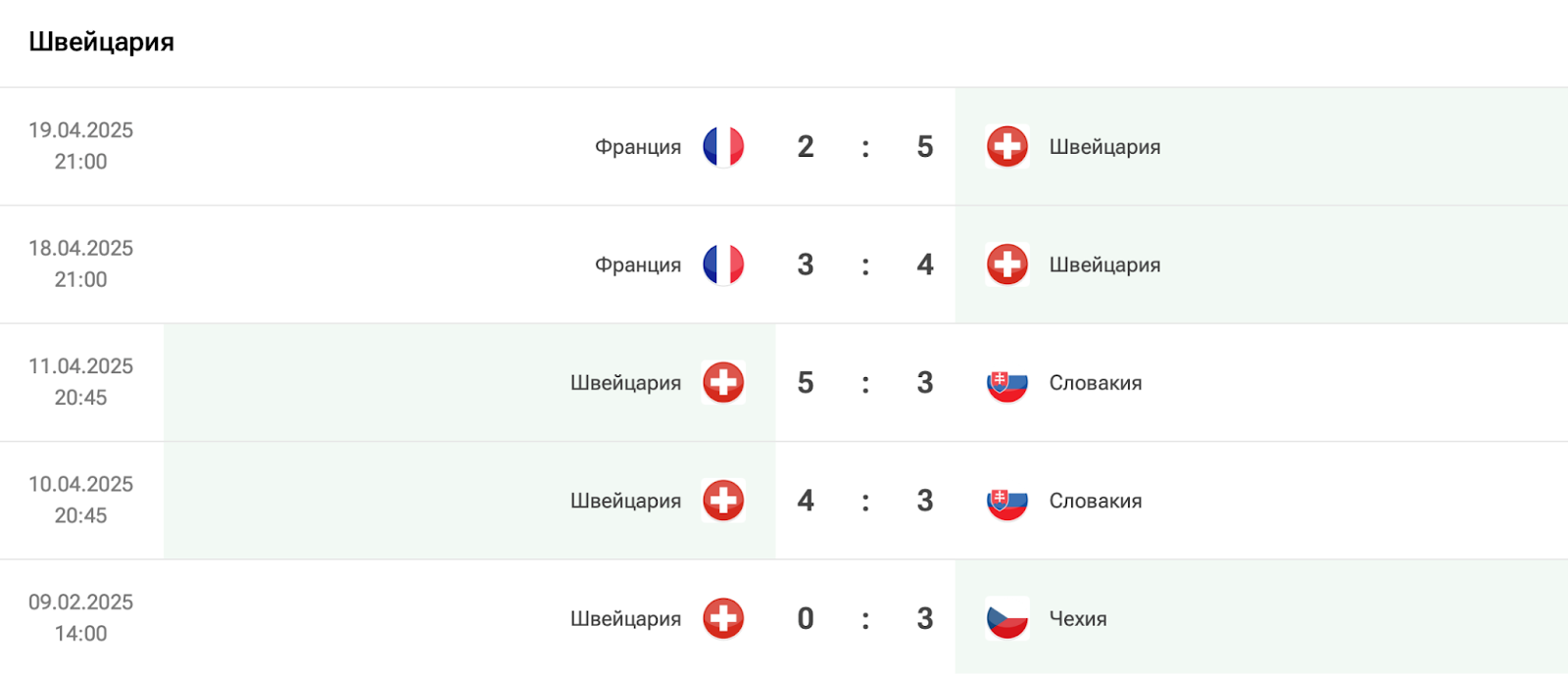Open Словакия team in 11.04.2025 match
The image size is (1568, 674).
point(1095,383)
